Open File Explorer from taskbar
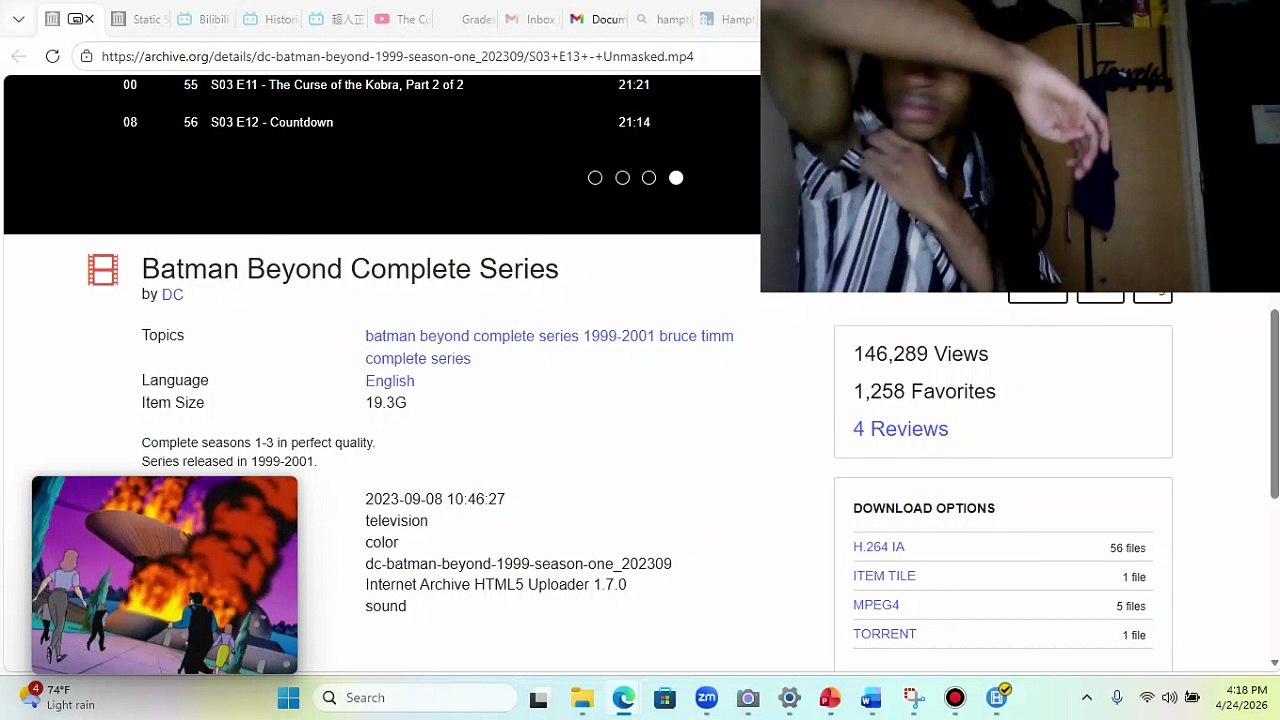 tap(582, 698)
